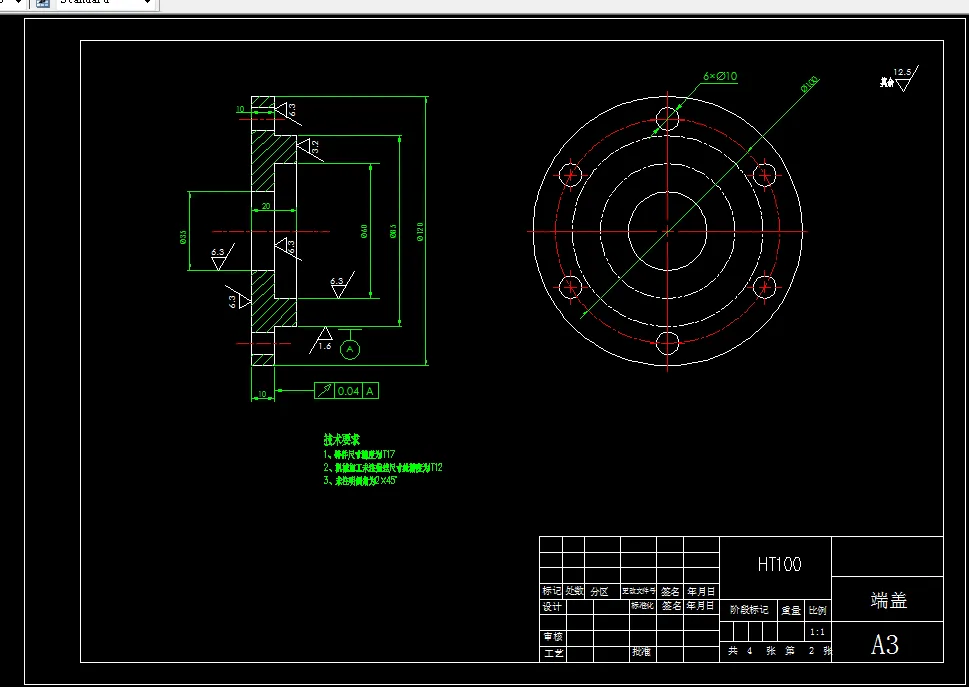Click the 标记 title block cell

pos(551,591)
